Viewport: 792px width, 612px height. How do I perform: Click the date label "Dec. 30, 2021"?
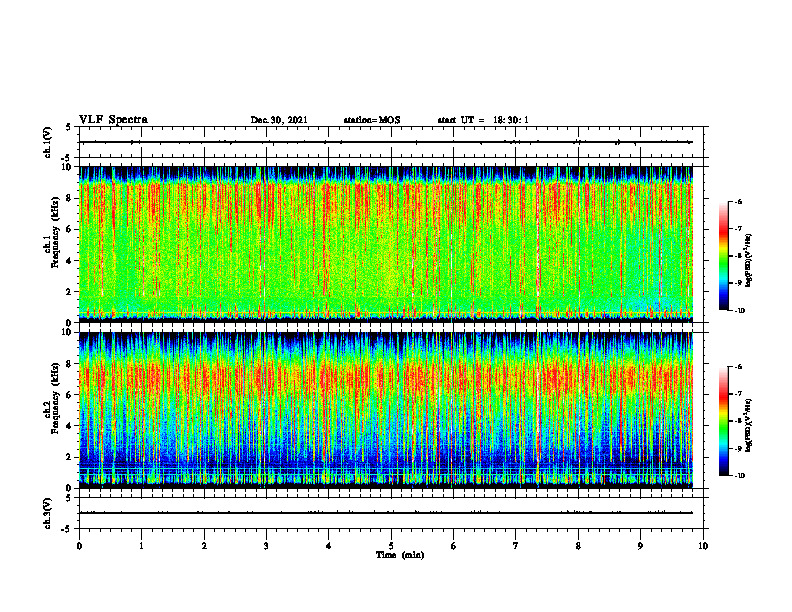pos(279,120)
